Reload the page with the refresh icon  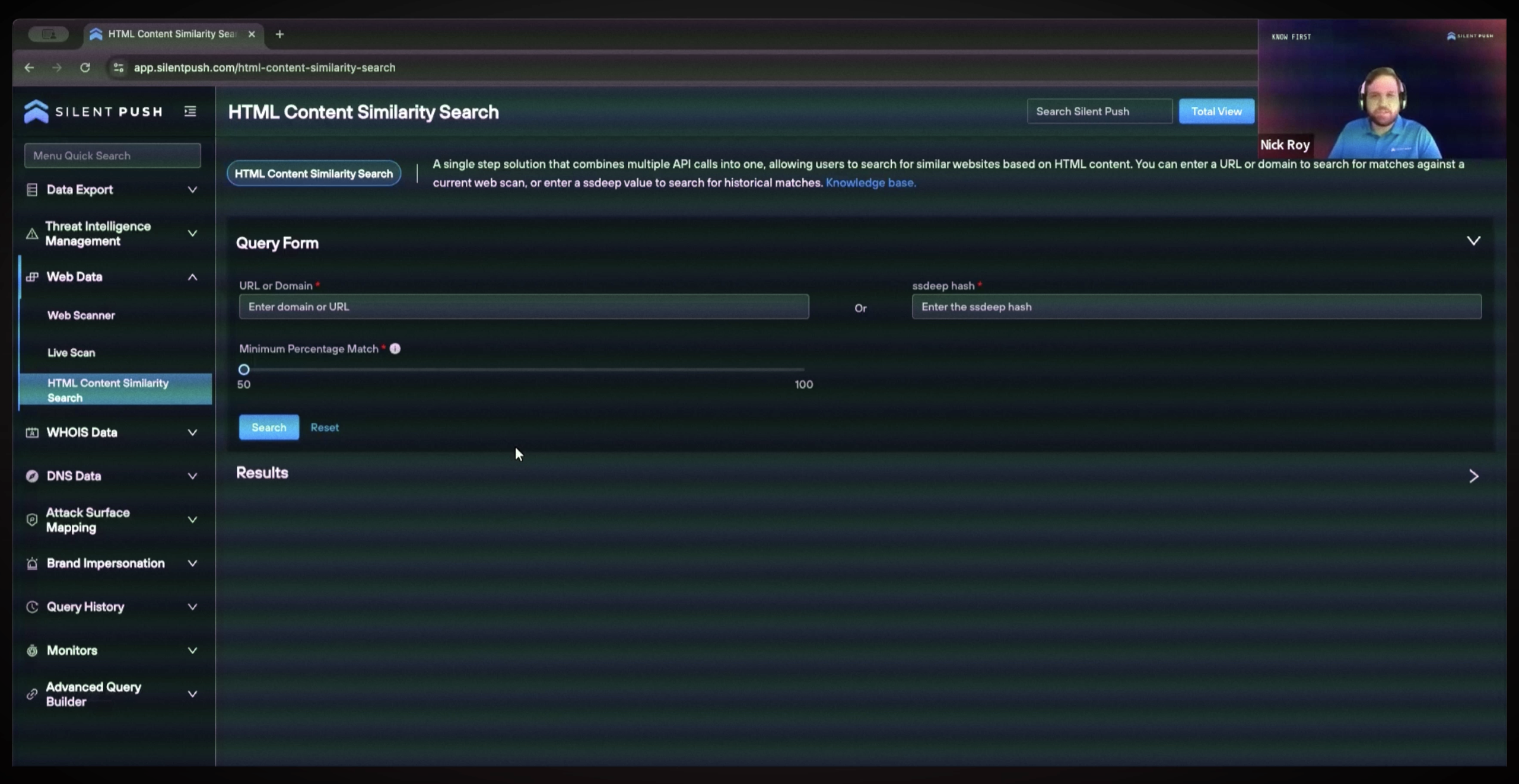pos(85,68)
